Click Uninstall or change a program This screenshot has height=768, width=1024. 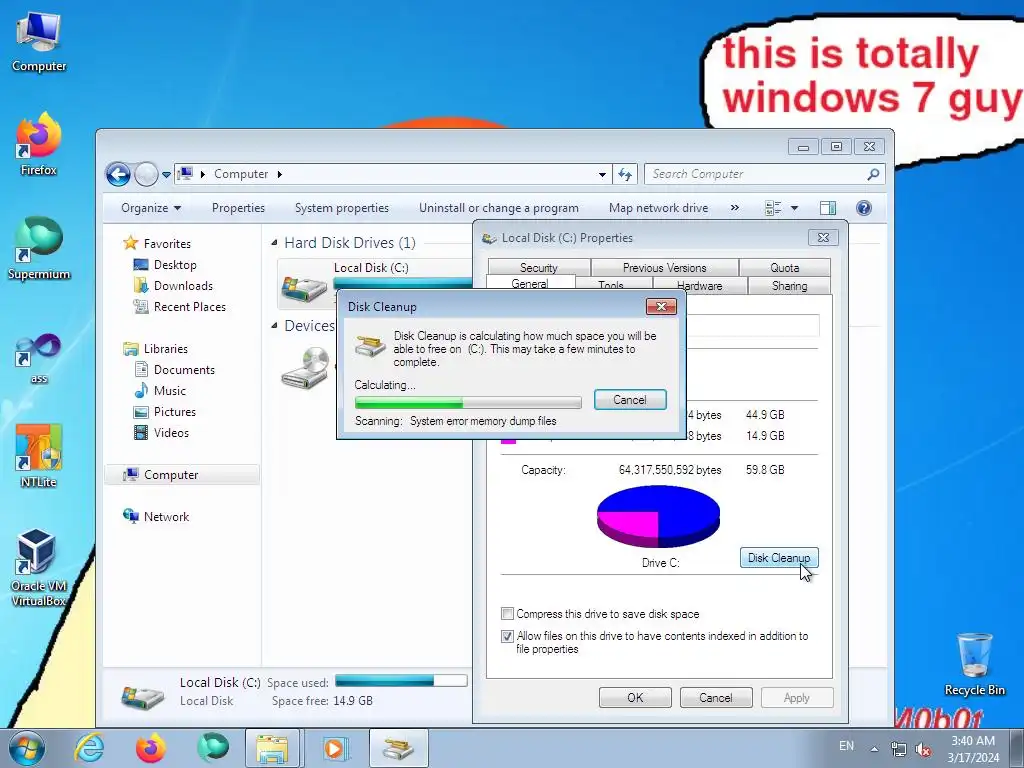point(498,208)
